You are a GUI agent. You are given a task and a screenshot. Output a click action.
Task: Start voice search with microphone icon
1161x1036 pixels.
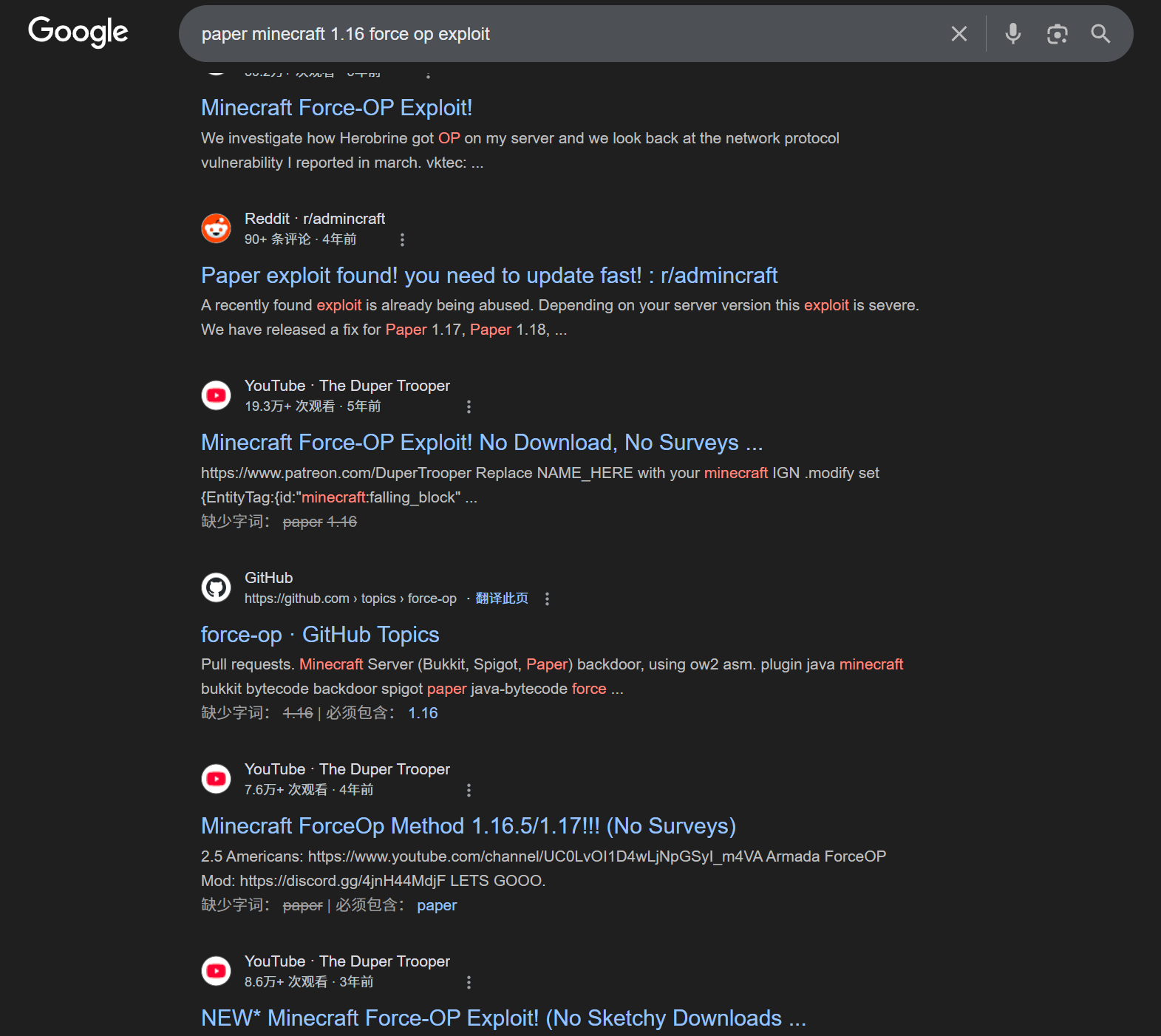pyautogui.click(x=1012, y=34)
